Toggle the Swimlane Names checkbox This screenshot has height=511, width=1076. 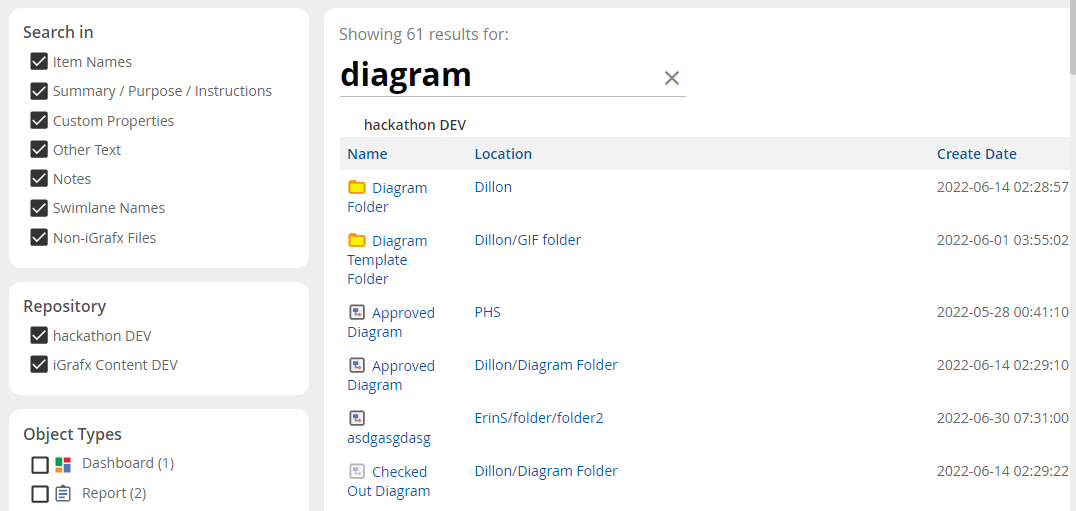click(39, 208)
